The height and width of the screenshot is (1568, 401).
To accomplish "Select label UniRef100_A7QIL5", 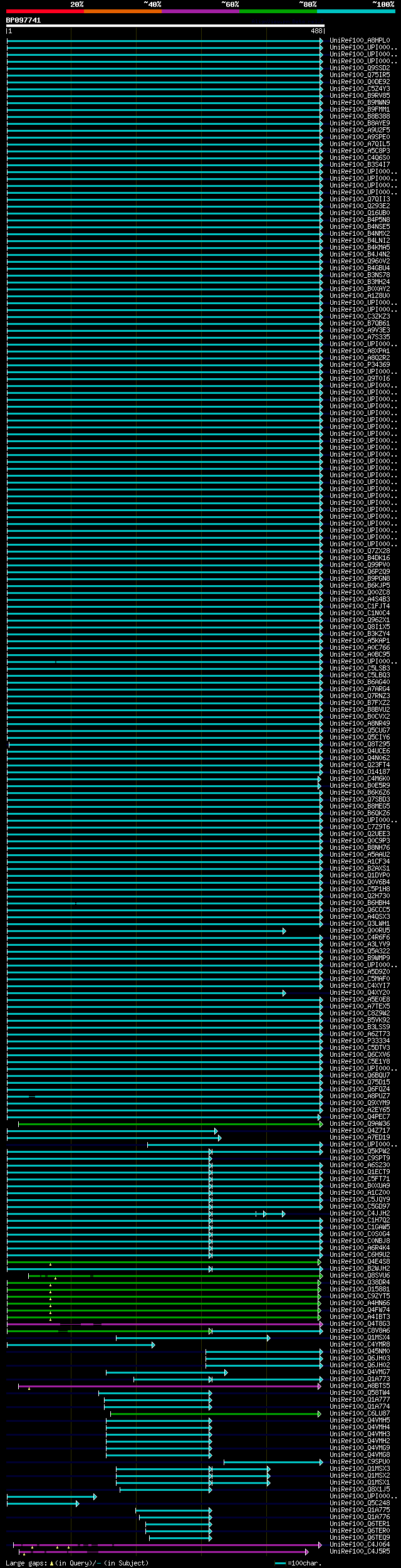I will pyautogui.click(x=360, y=144).
